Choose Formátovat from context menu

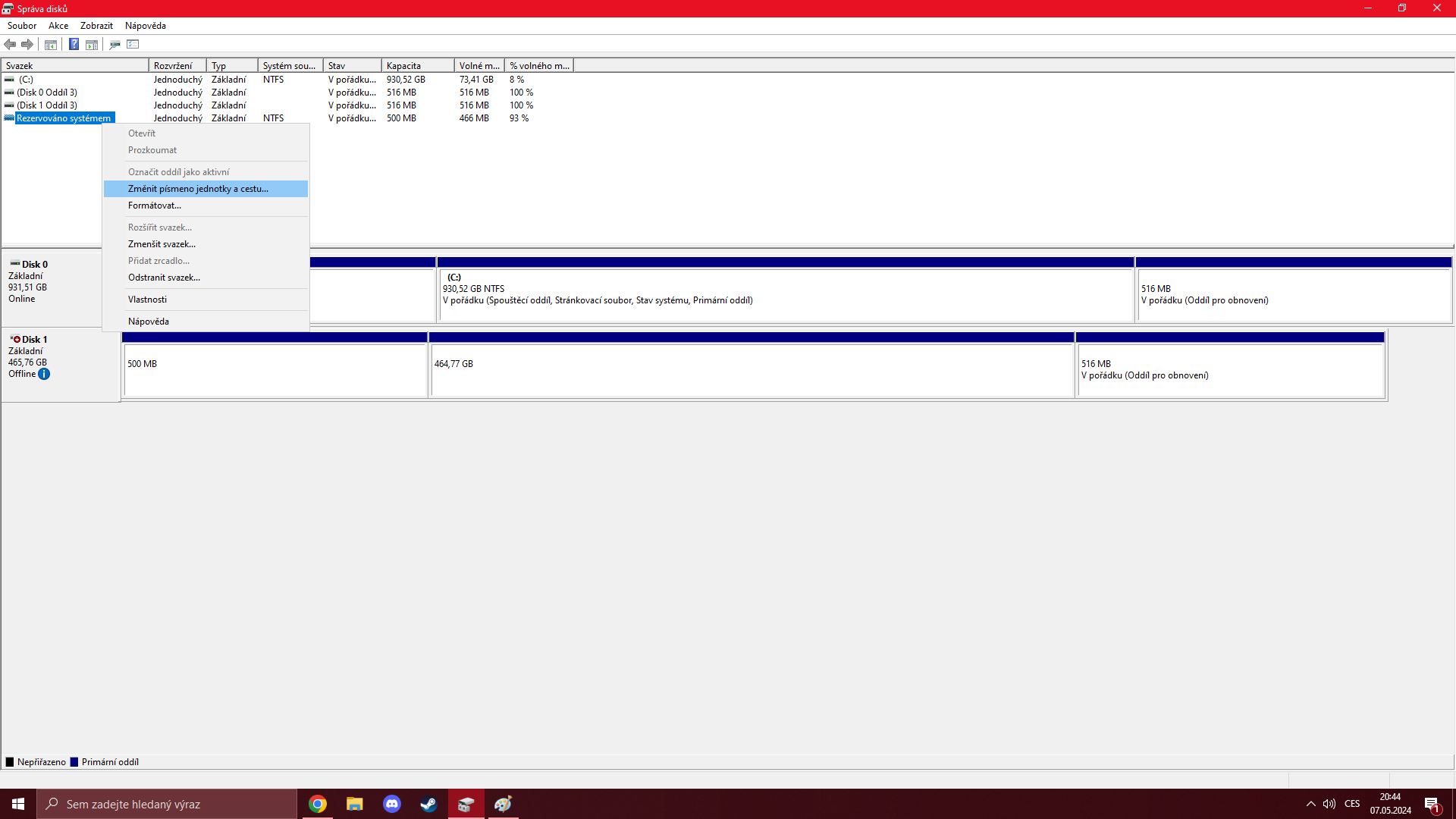[155, 206]
